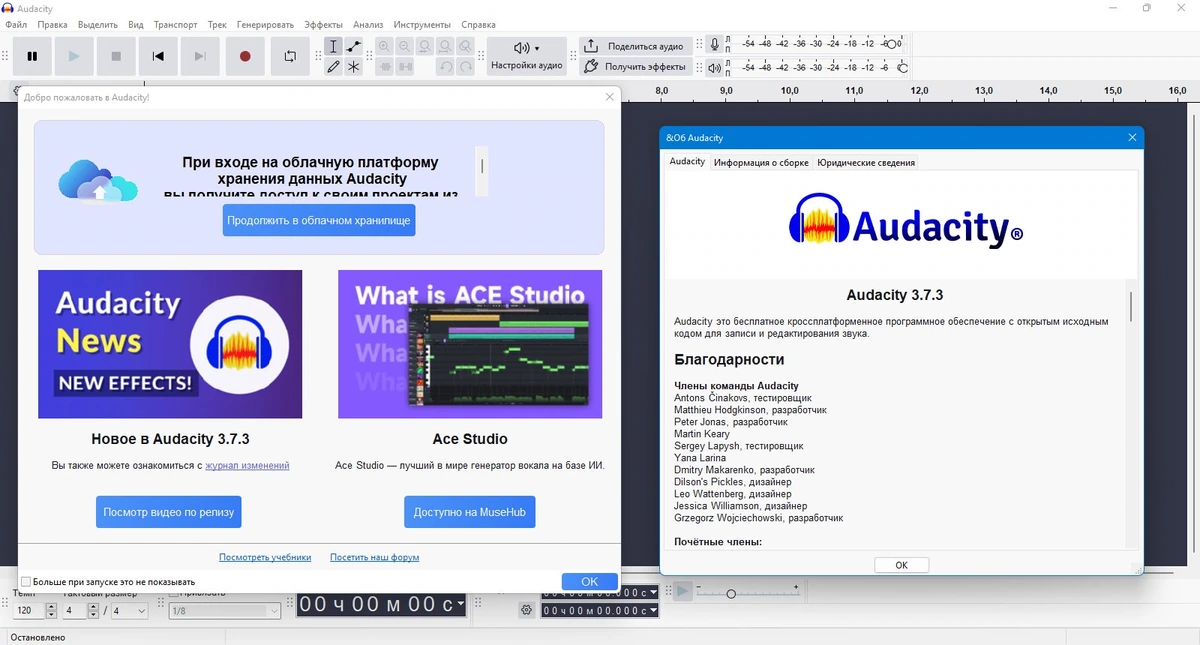Viewport: 1200px width, 645px height.
Task: Start playback with the Play button
Action: pyautogui.click(x=74, y=57)
